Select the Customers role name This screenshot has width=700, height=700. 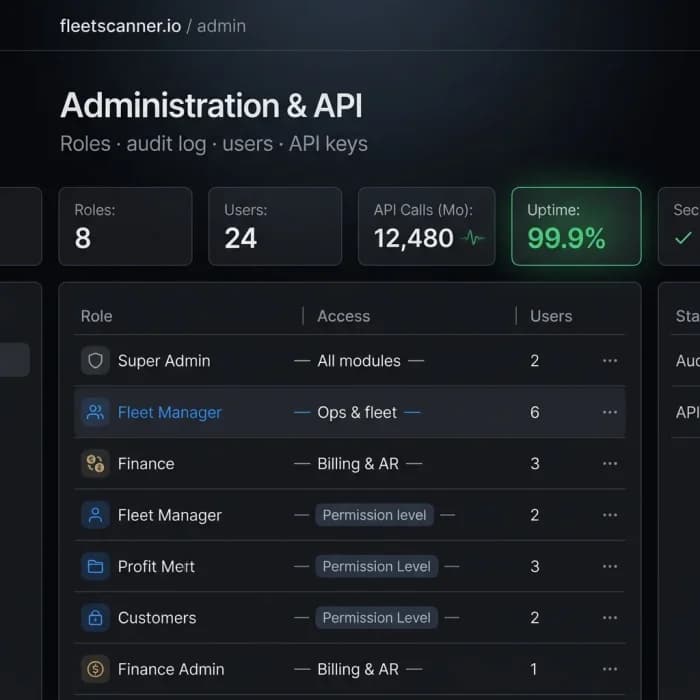[157, 617]
